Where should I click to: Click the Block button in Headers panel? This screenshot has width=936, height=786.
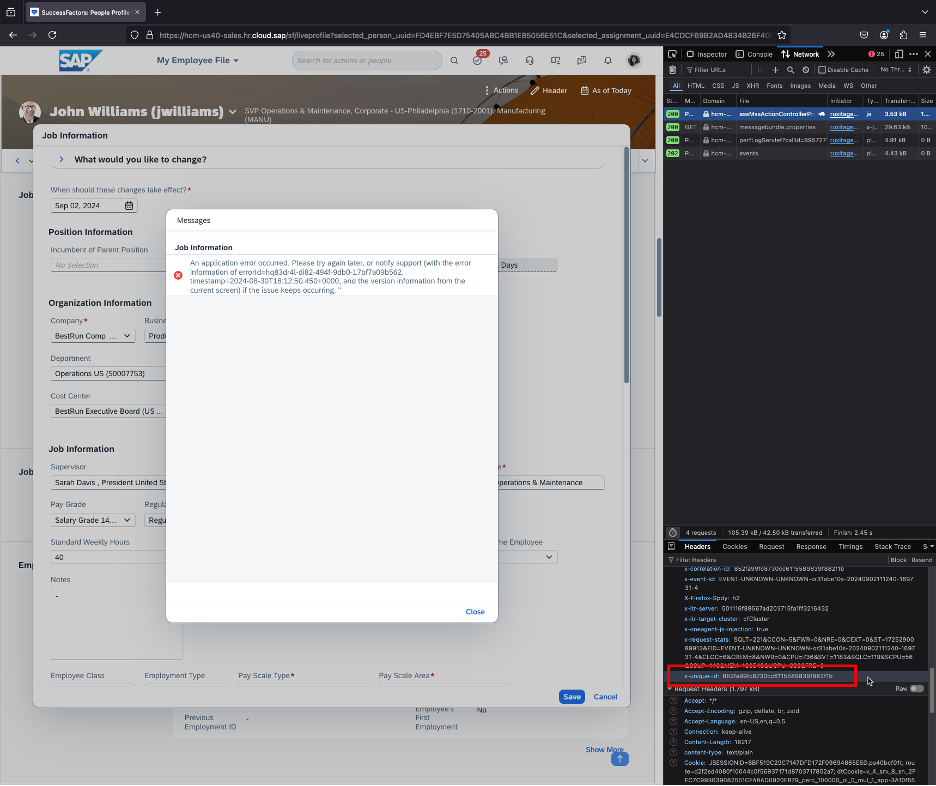click(898, 560)
